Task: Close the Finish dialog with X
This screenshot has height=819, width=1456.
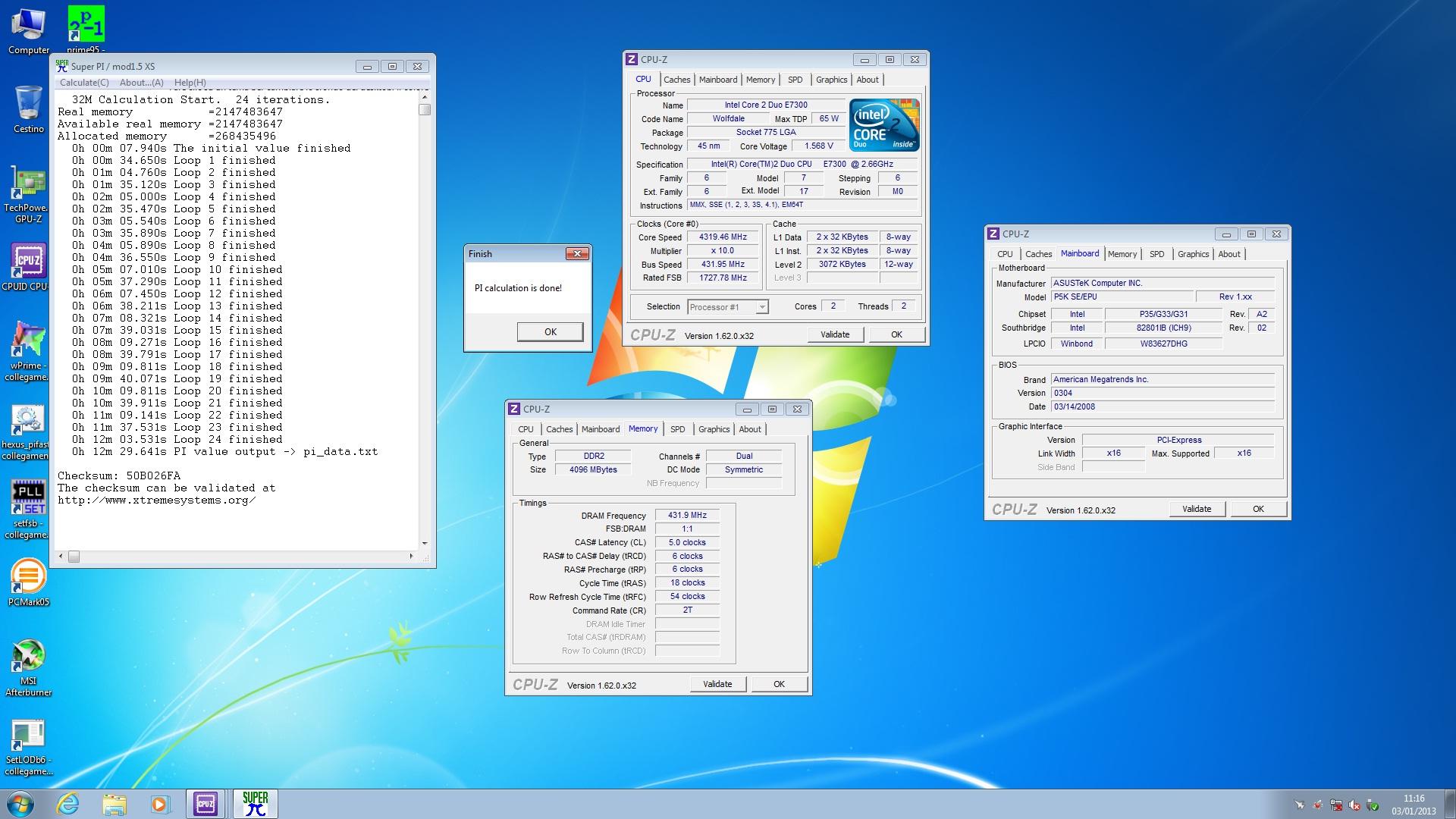Action: pyautogui.click(x=577, y=254)
